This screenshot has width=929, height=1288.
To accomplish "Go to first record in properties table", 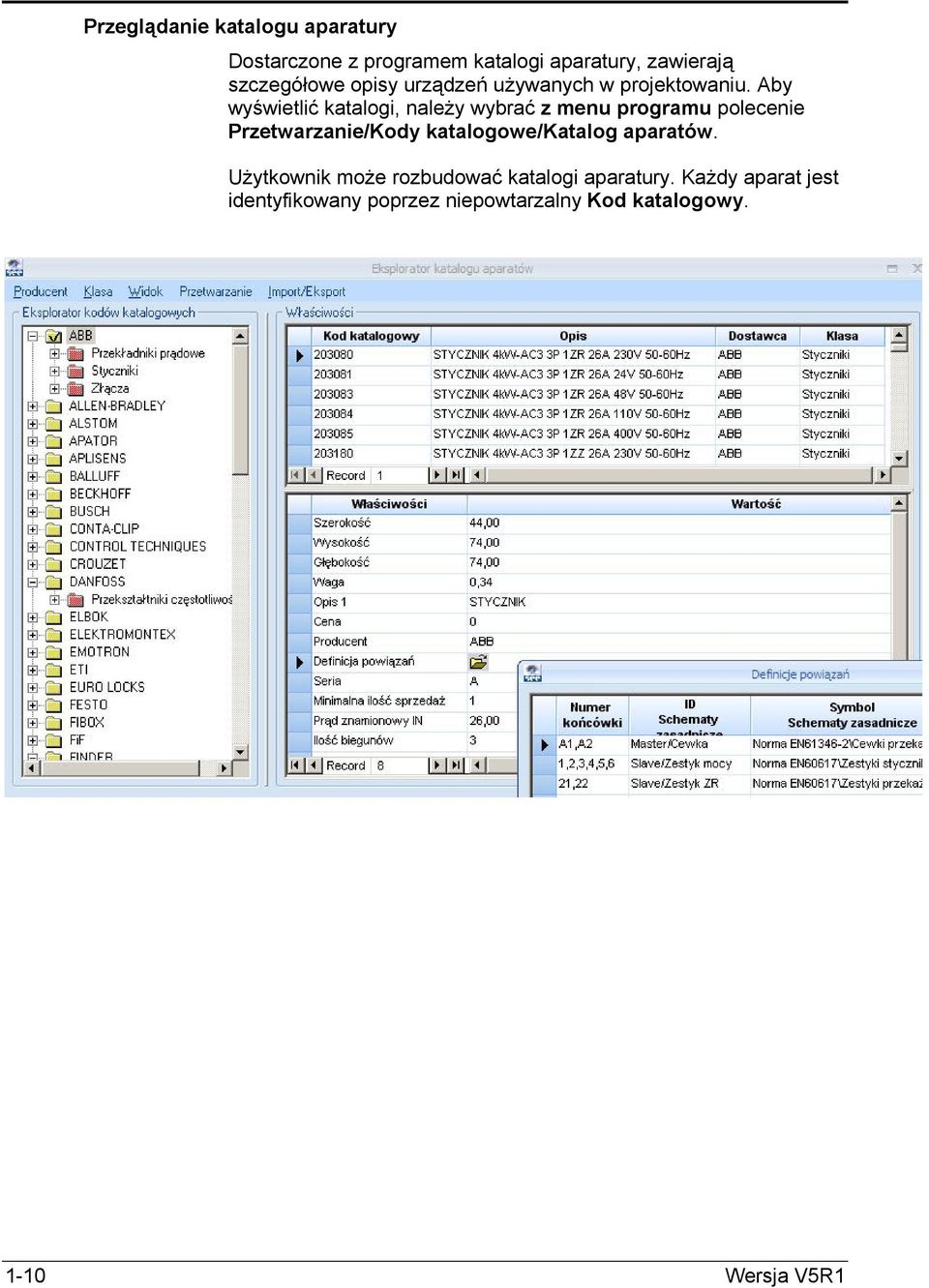I will [x=296, y=765].
